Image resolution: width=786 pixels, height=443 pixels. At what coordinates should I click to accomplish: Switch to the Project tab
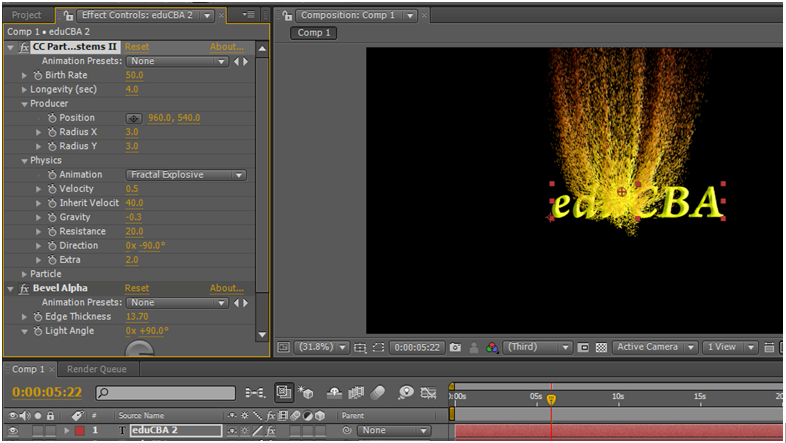coord(26,16)
